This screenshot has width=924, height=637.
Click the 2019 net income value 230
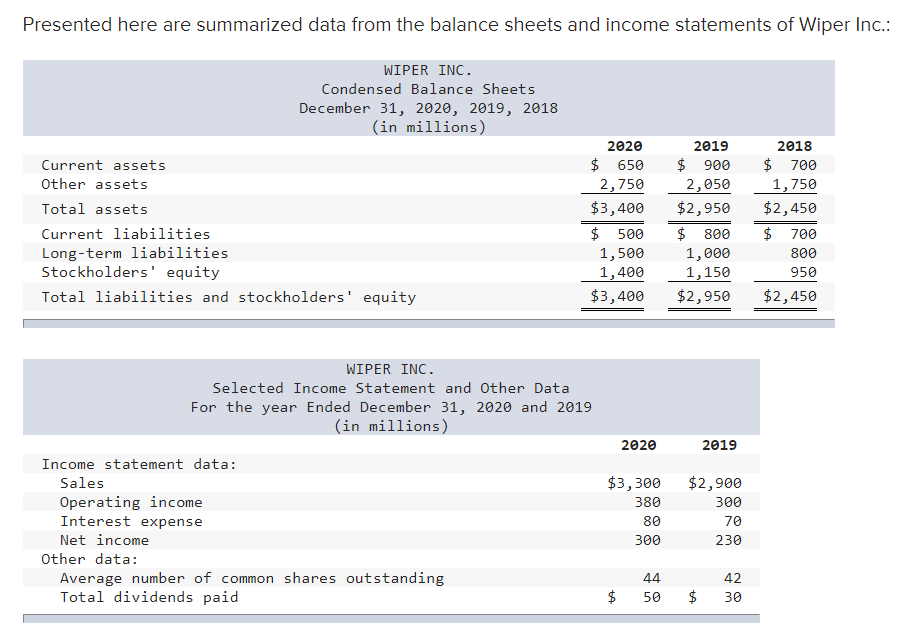(728, 540)
